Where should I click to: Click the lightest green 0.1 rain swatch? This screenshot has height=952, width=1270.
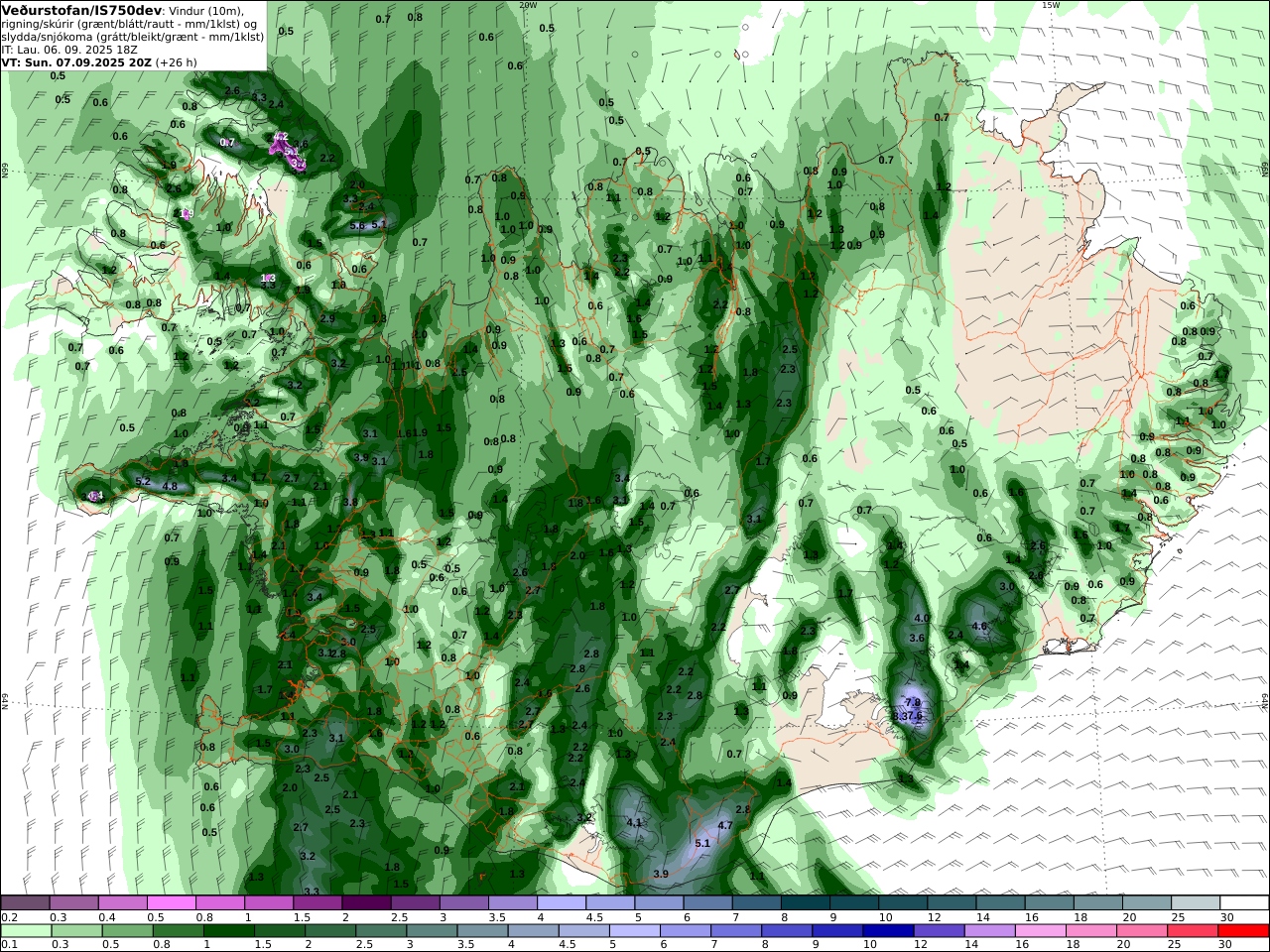coord(26,931)
